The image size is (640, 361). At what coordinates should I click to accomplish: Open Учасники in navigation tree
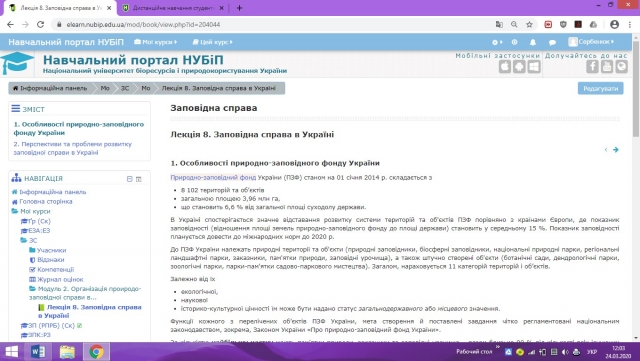(x=51, y=250)
